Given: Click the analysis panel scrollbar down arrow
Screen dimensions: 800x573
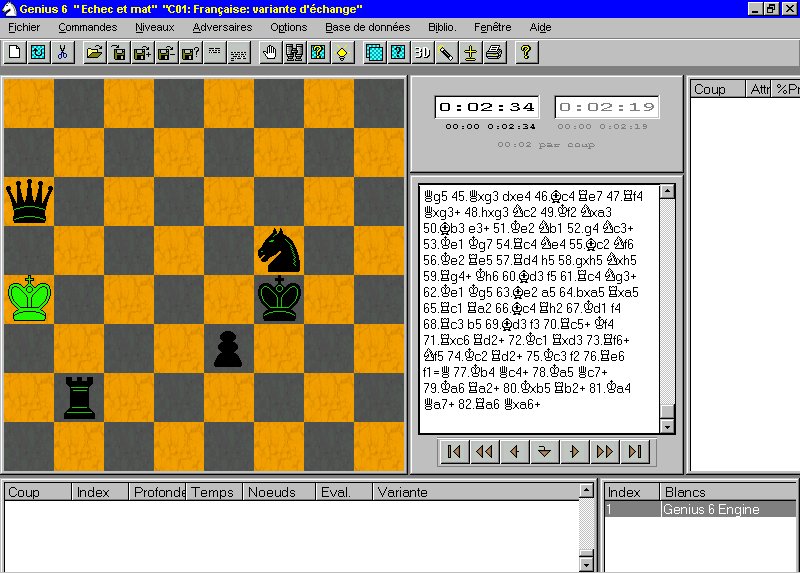Looking at the screenshot, I should coord(587,564).
